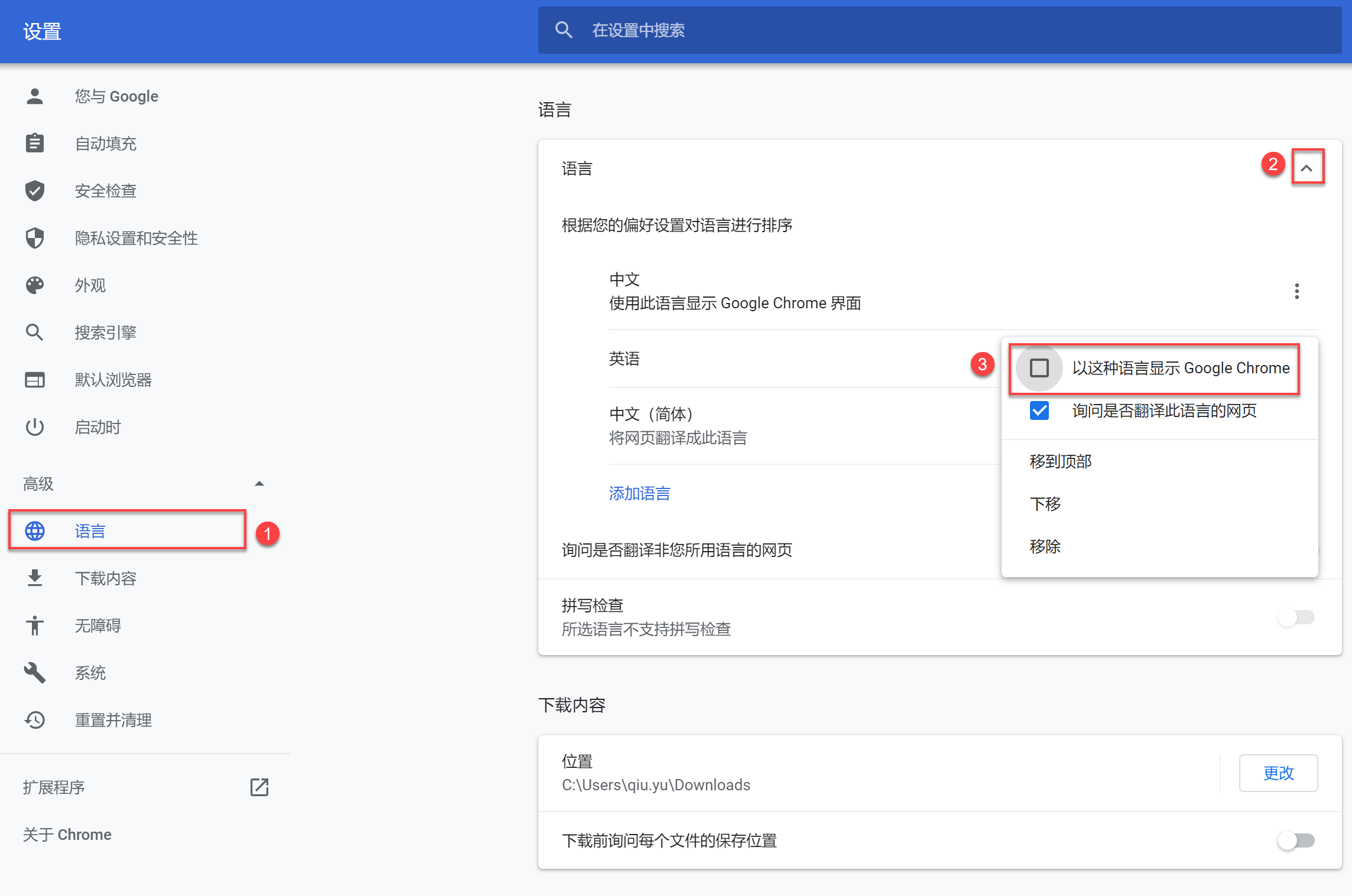Enable 下载前询问每个文件的保存位置 toggle
The width and height of the screenshot is (1352, 896).
(1296, 840)
